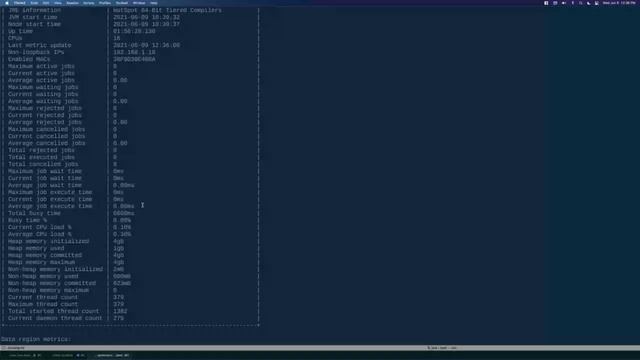This screenshot has height=360, width=640.
Task: Open the View menu
Action: 58,3
